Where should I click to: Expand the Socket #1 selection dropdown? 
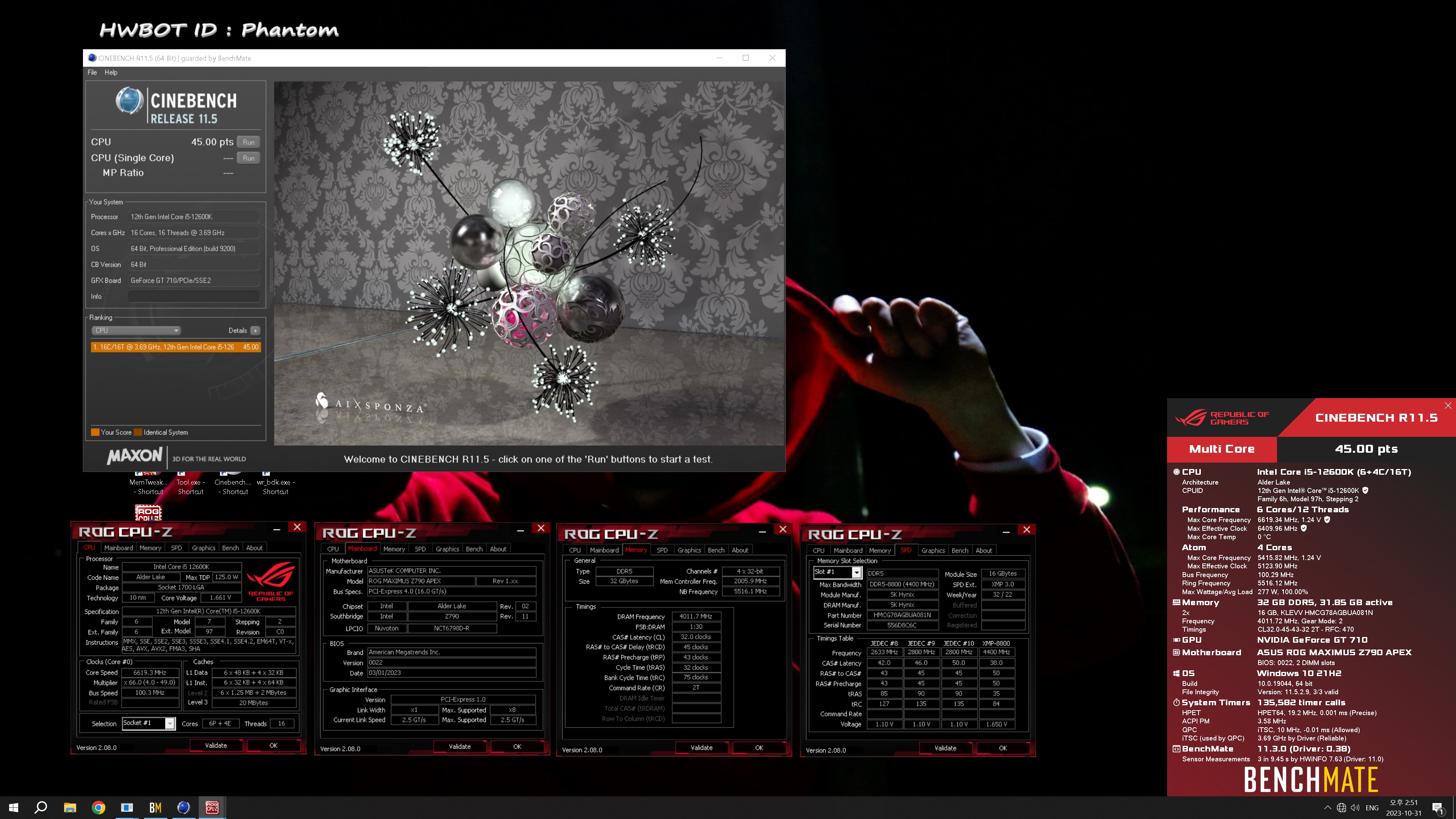169,723
